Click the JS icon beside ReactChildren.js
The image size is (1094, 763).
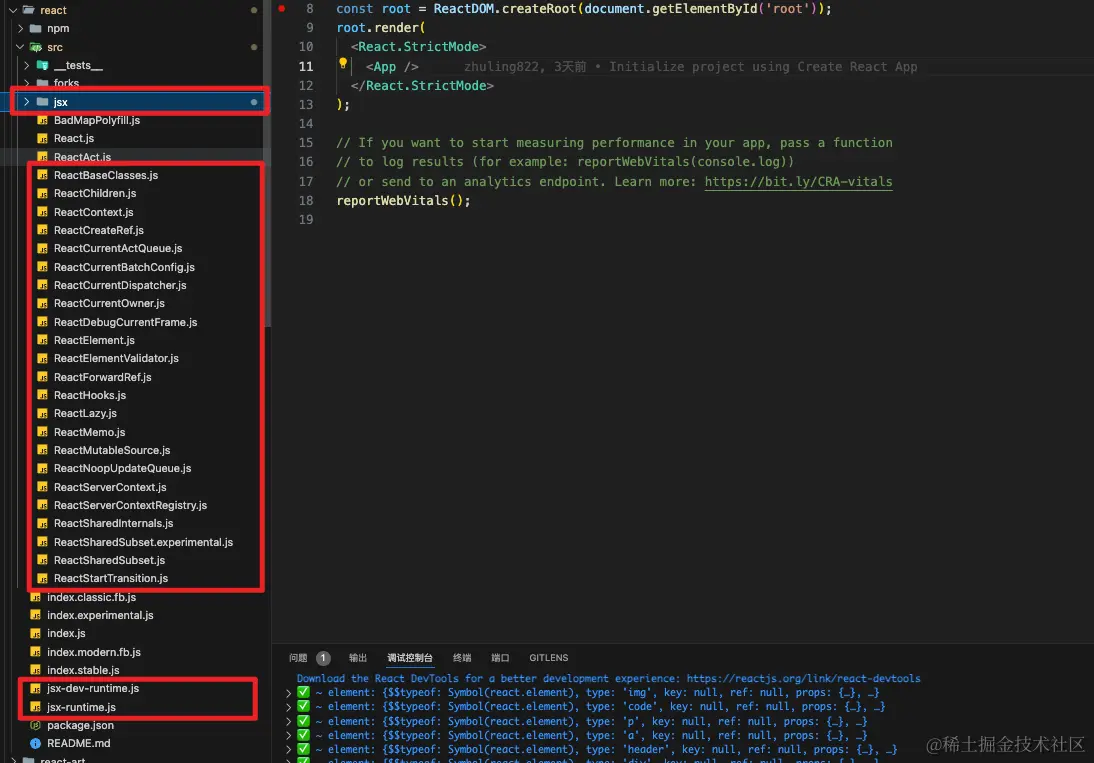coord(43,193)
